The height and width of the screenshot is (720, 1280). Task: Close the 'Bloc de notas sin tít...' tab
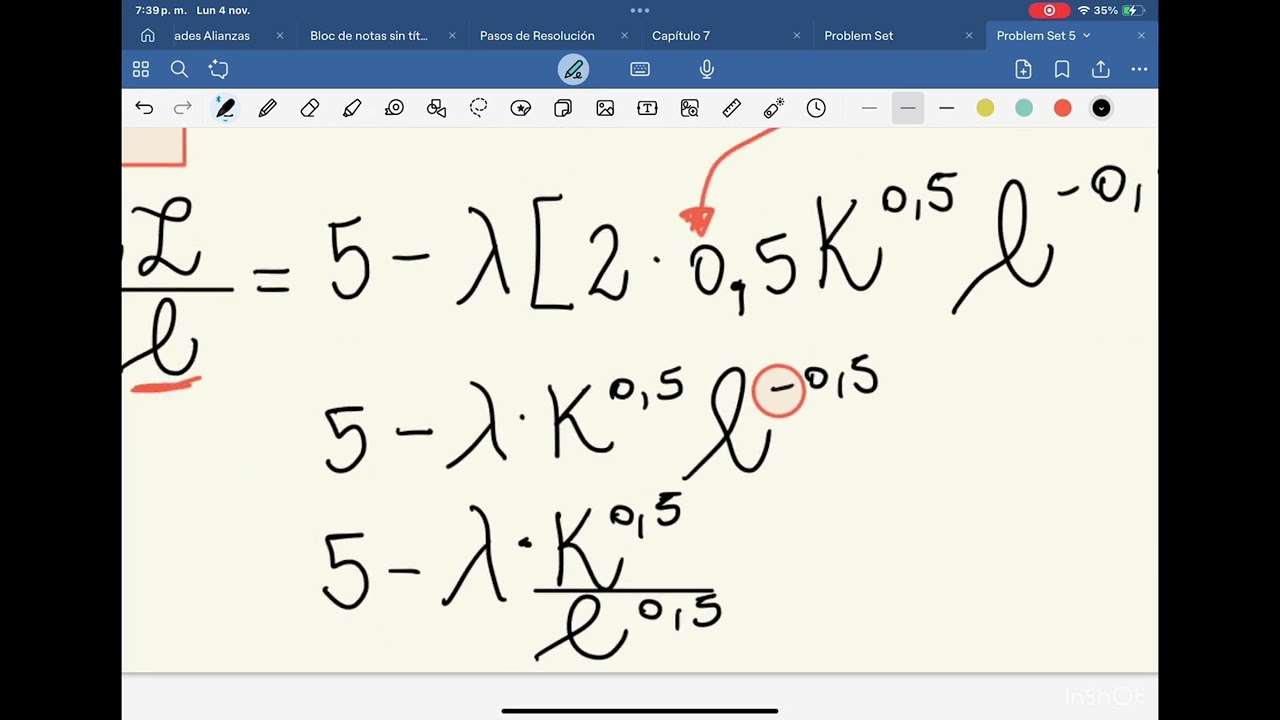coord(452,35)
